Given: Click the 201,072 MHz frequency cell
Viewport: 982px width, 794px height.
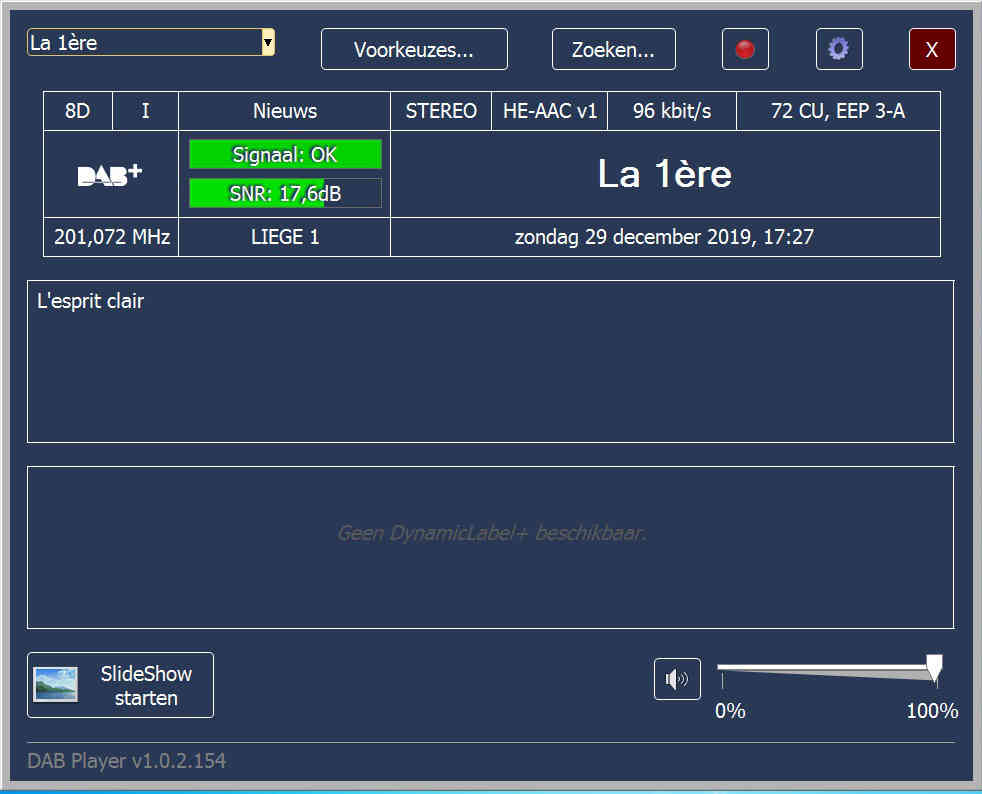Looking at the screenshot, I should (x=111, y=237).
